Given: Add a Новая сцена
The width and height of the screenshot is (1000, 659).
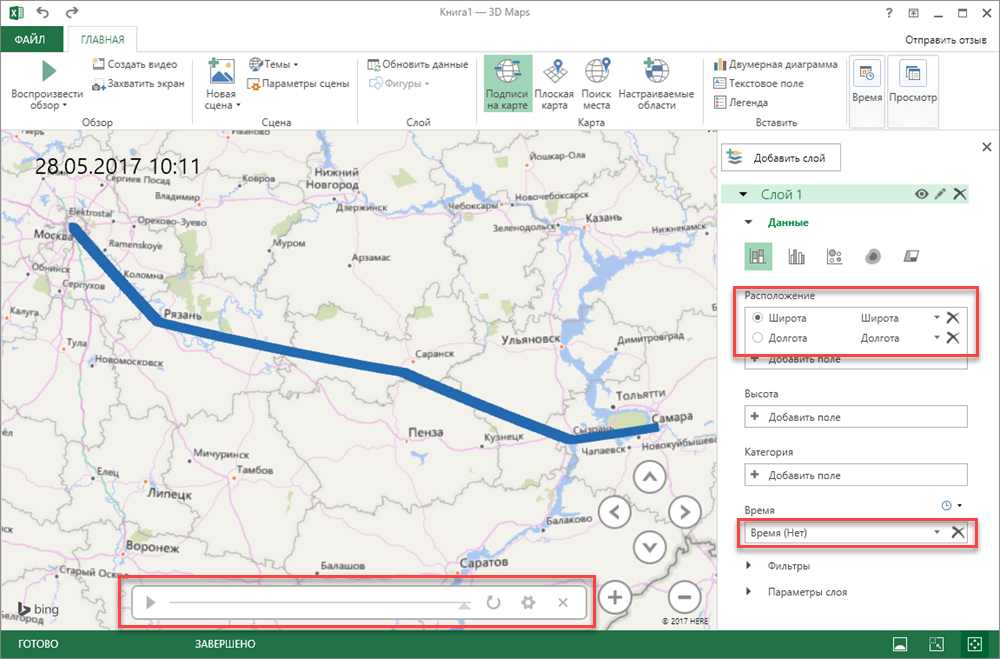Looking at the screenshot, I should coord(221,85).
